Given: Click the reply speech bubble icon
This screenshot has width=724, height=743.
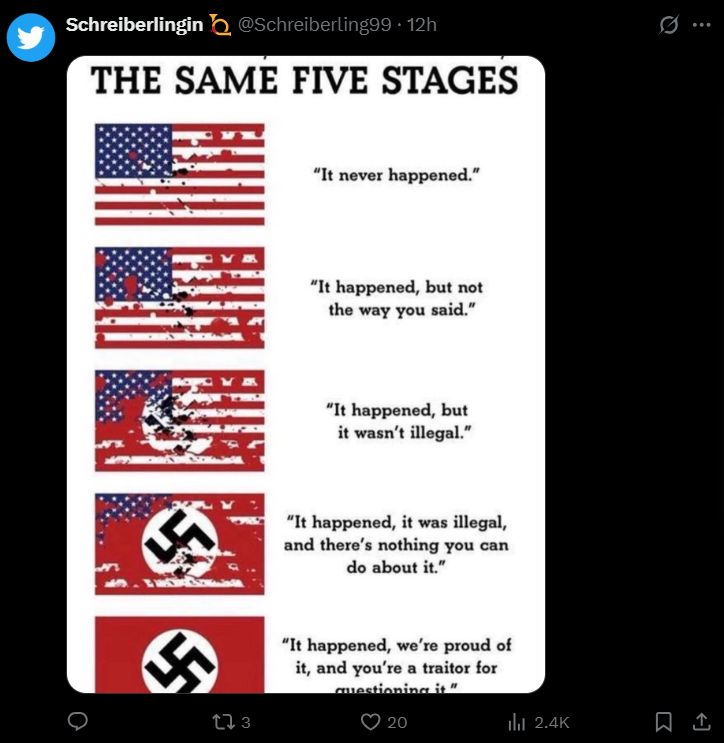Looking at the screenshot, I should tap(78, 721).
